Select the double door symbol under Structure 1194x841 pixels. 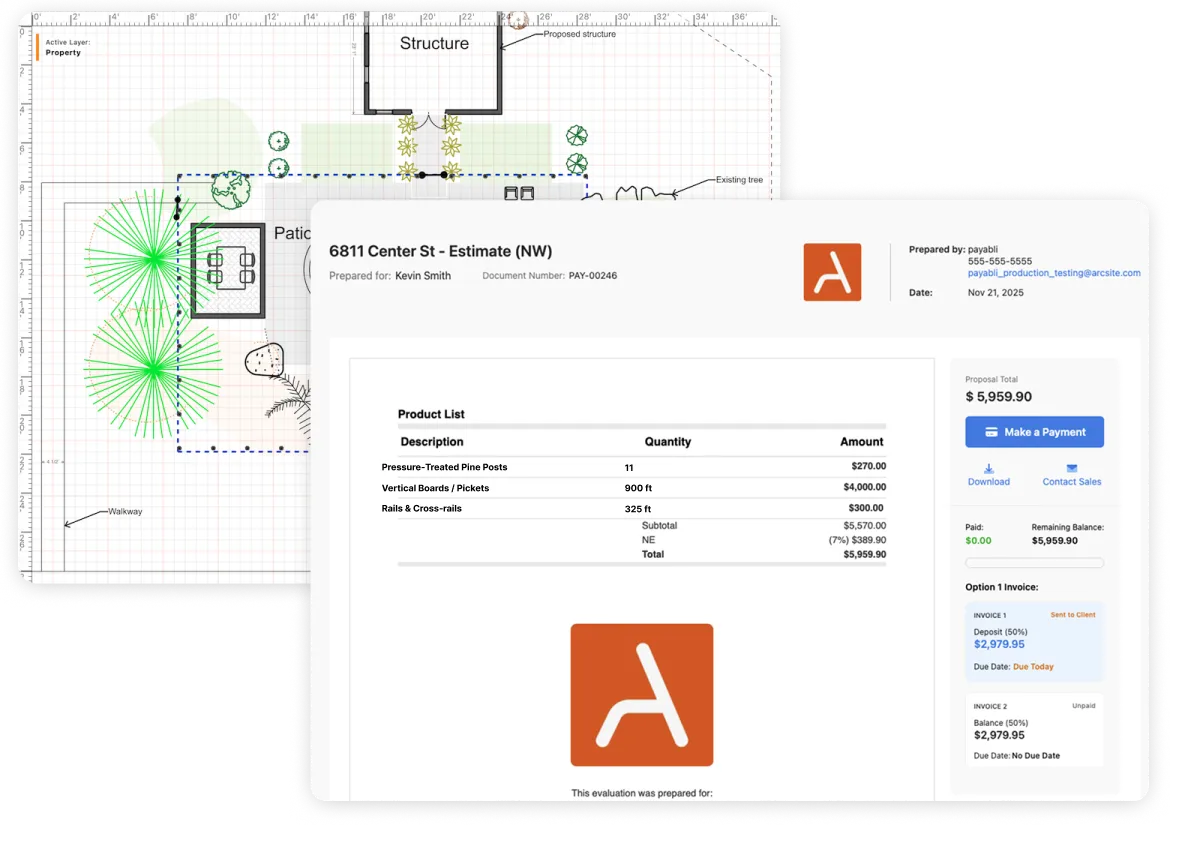(429, 121)
